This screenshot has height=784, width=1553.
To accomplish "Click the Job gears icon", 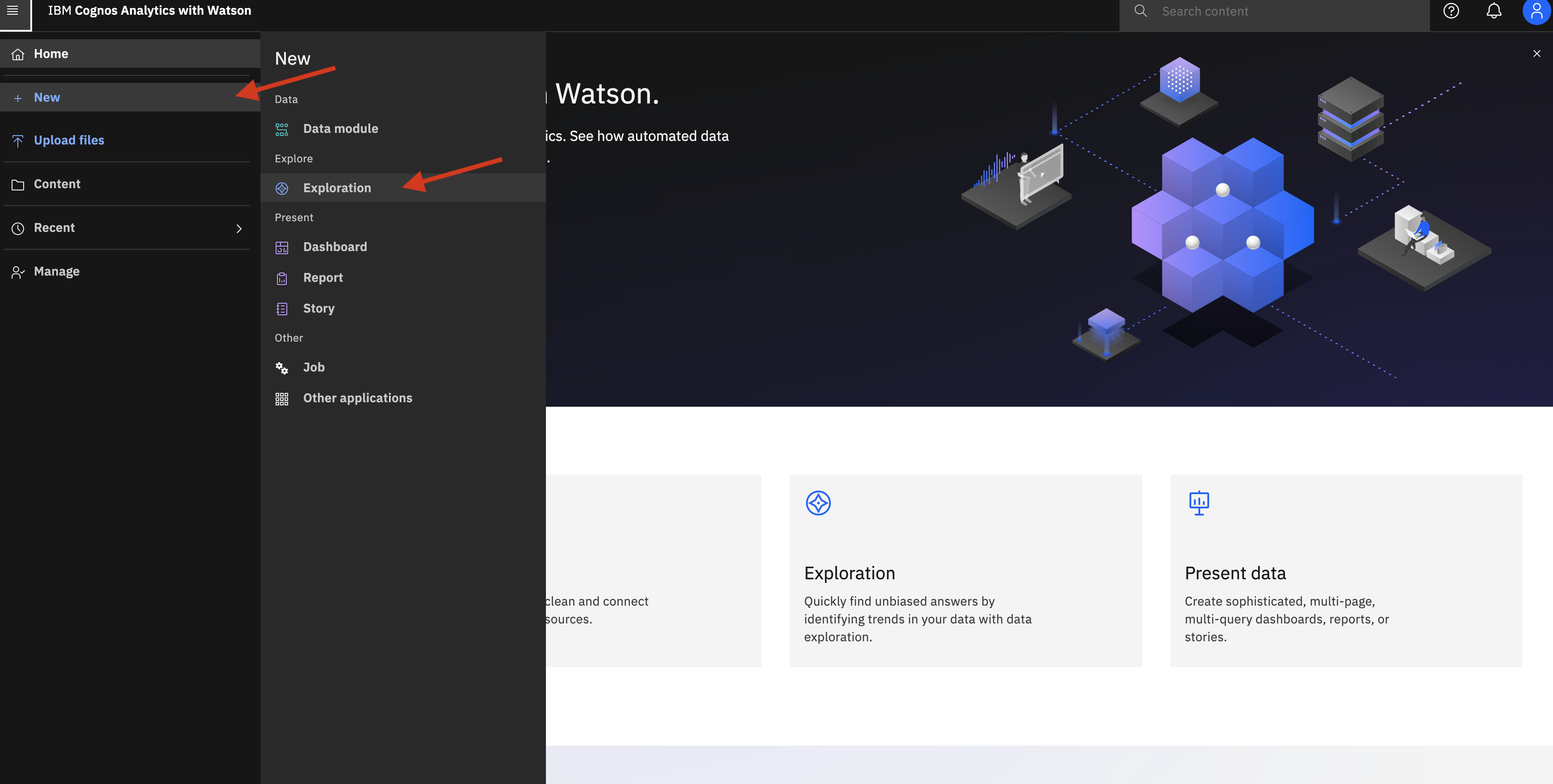I will 281,368.
